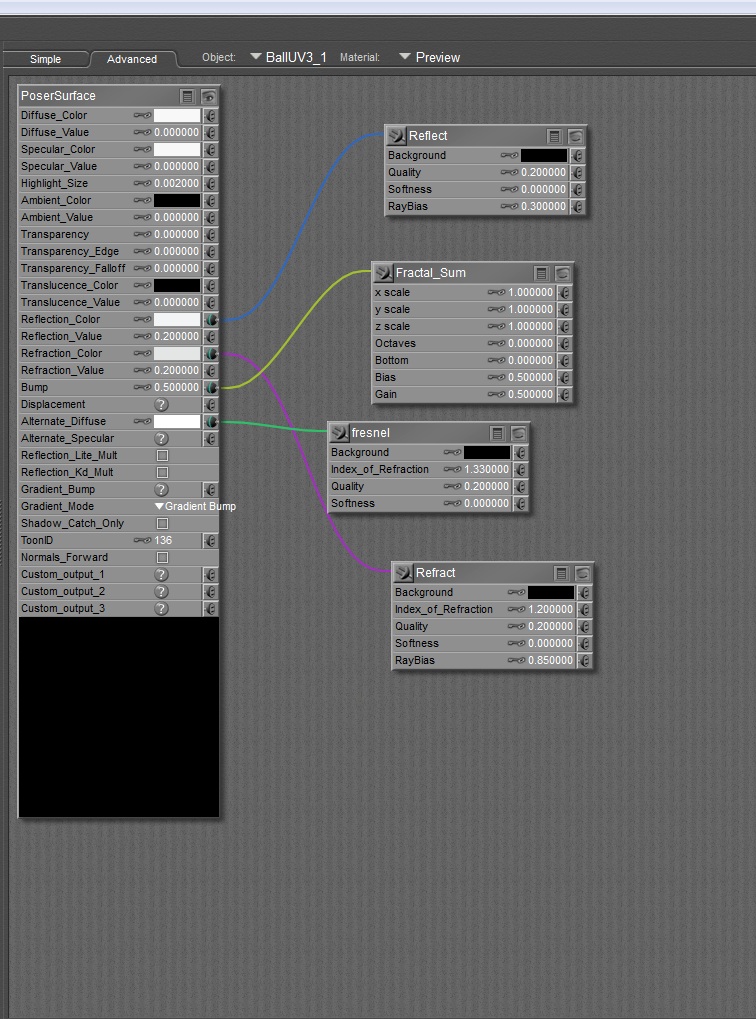The width and height of the screenshot is (756, 1019).
Task: Edit fresnel Index_of_Refraction value 1.330000
Action: (x=486, y=469)
